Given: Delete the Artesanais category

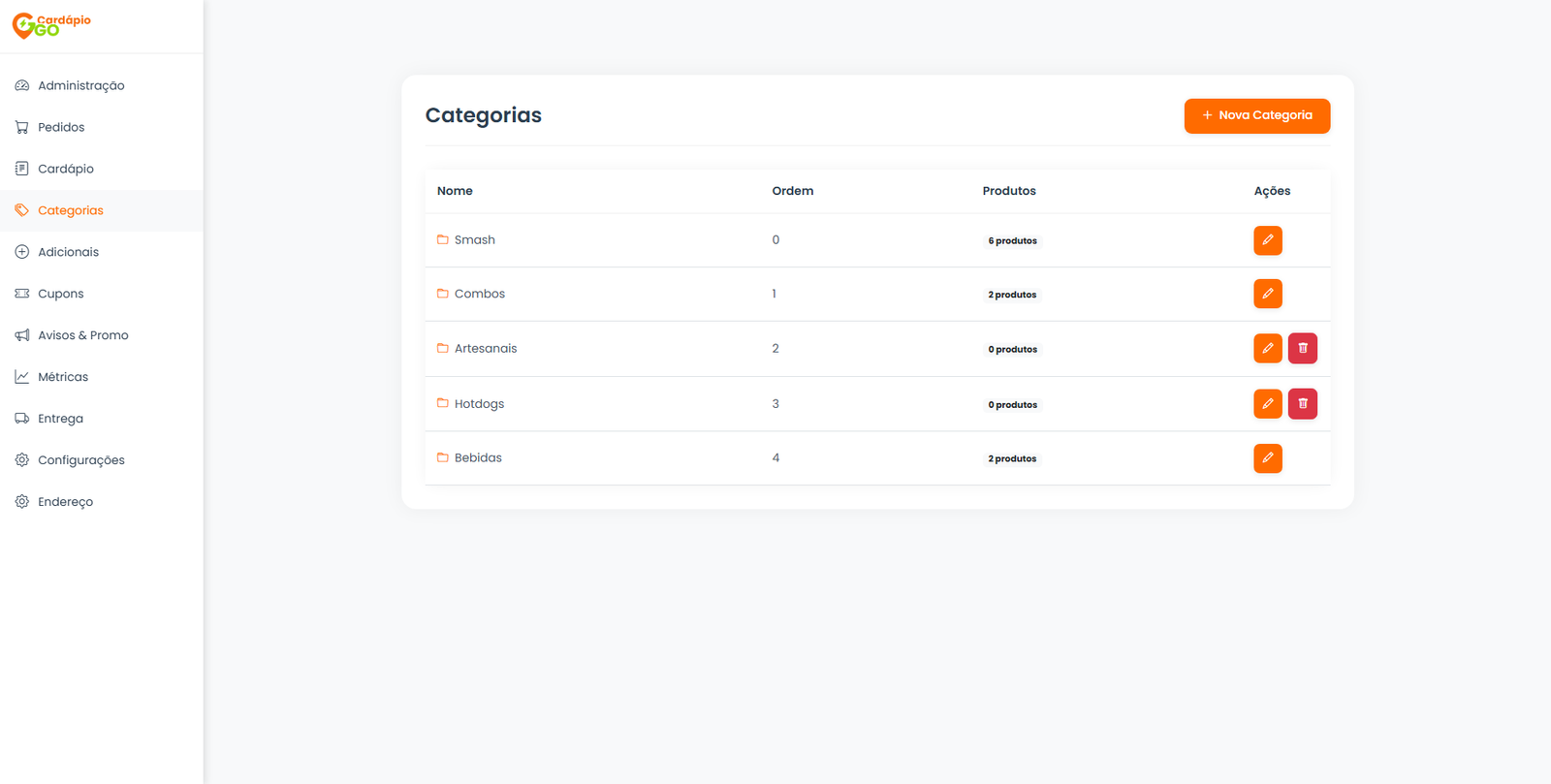Looking at the screenshot, I should coord(1302,348).
